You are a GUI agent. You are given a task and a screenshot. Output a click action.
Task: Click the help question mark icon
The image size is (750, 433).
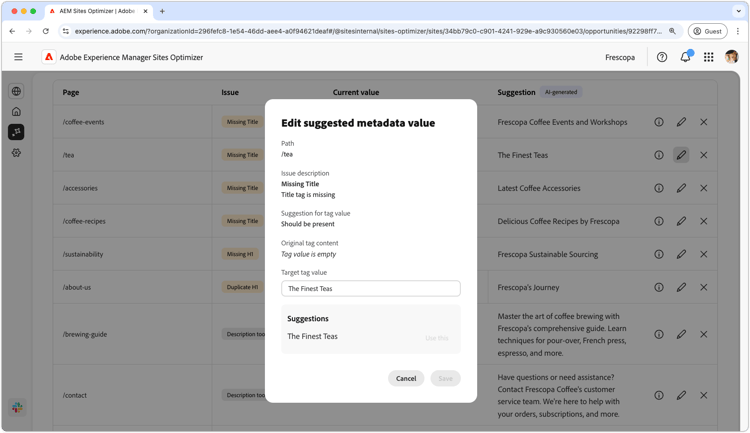click(662, 57)
